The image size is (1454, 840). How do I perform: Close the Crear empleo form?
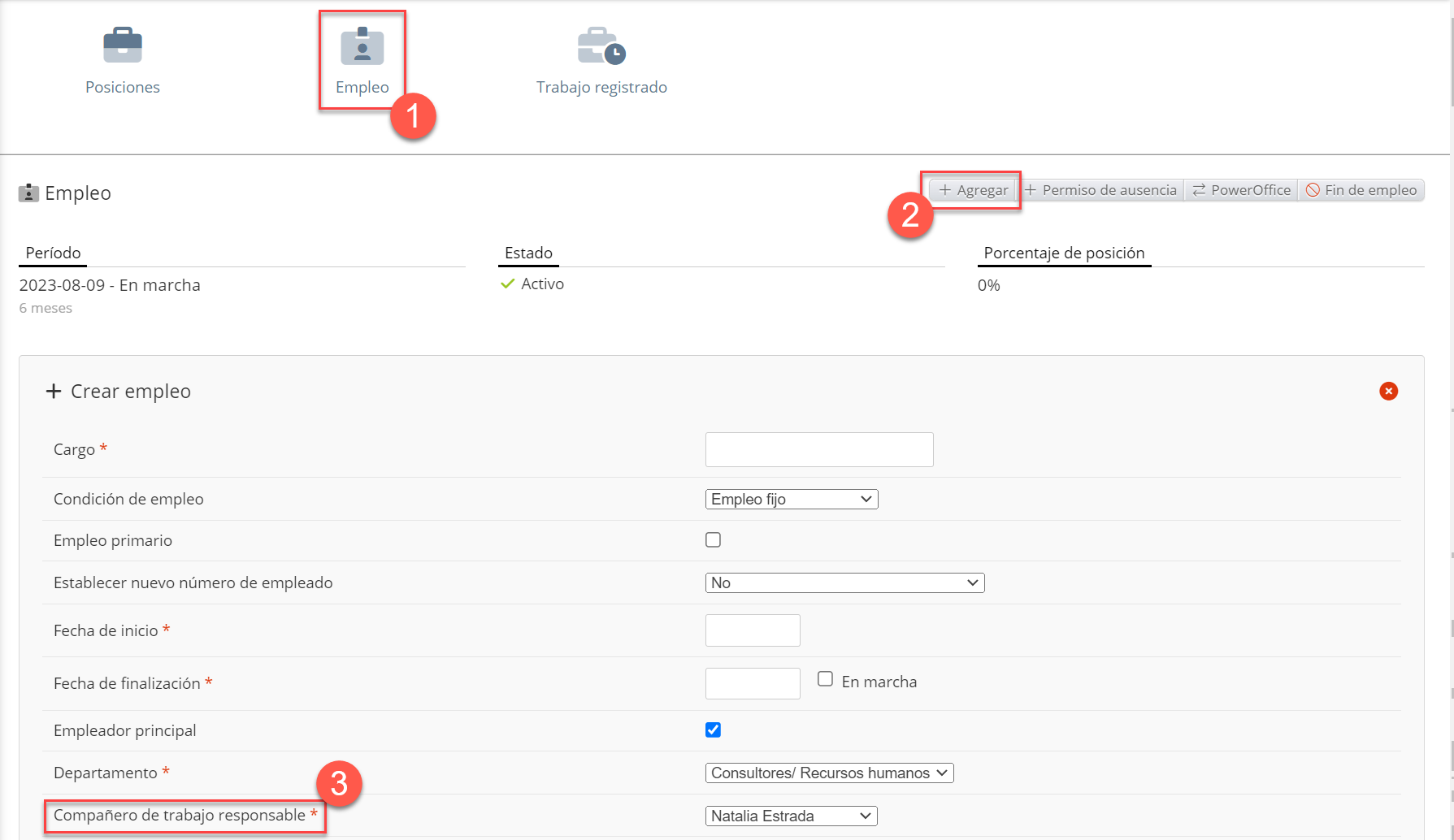[1388, 392]
